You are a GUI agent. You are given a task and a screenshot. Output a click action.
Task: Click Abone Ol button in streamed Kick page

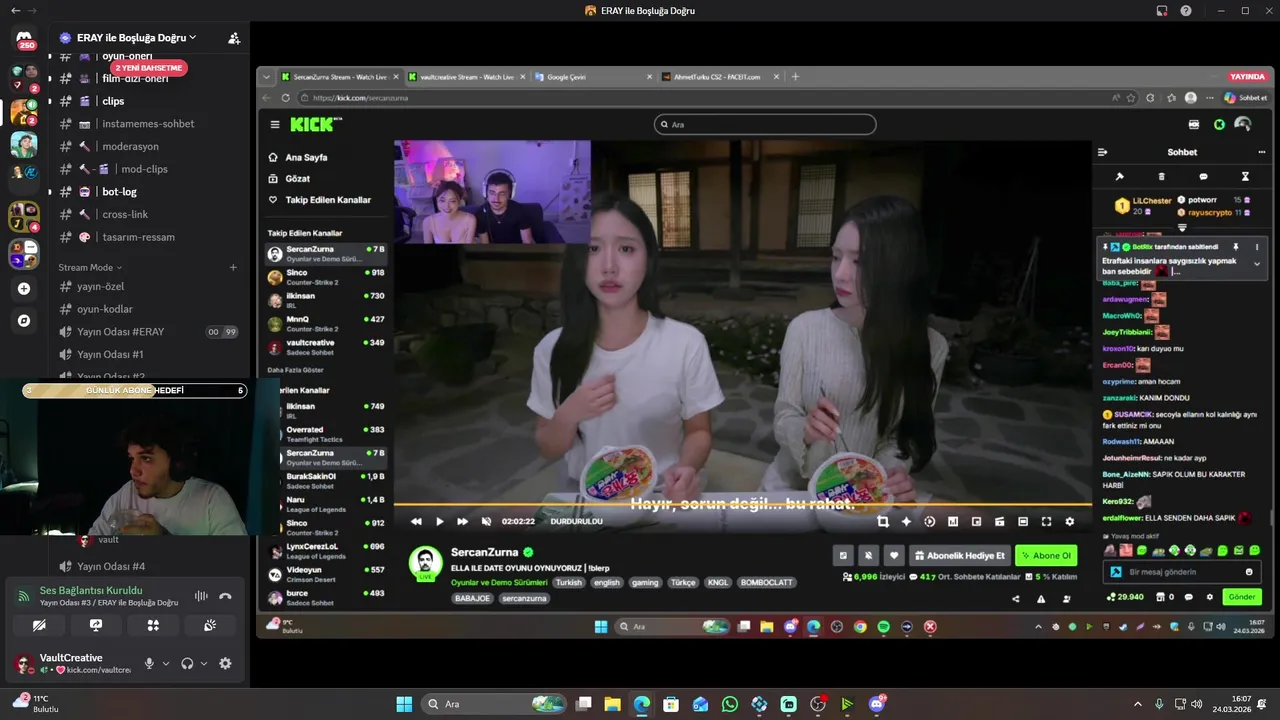(x=1046, y=555)
